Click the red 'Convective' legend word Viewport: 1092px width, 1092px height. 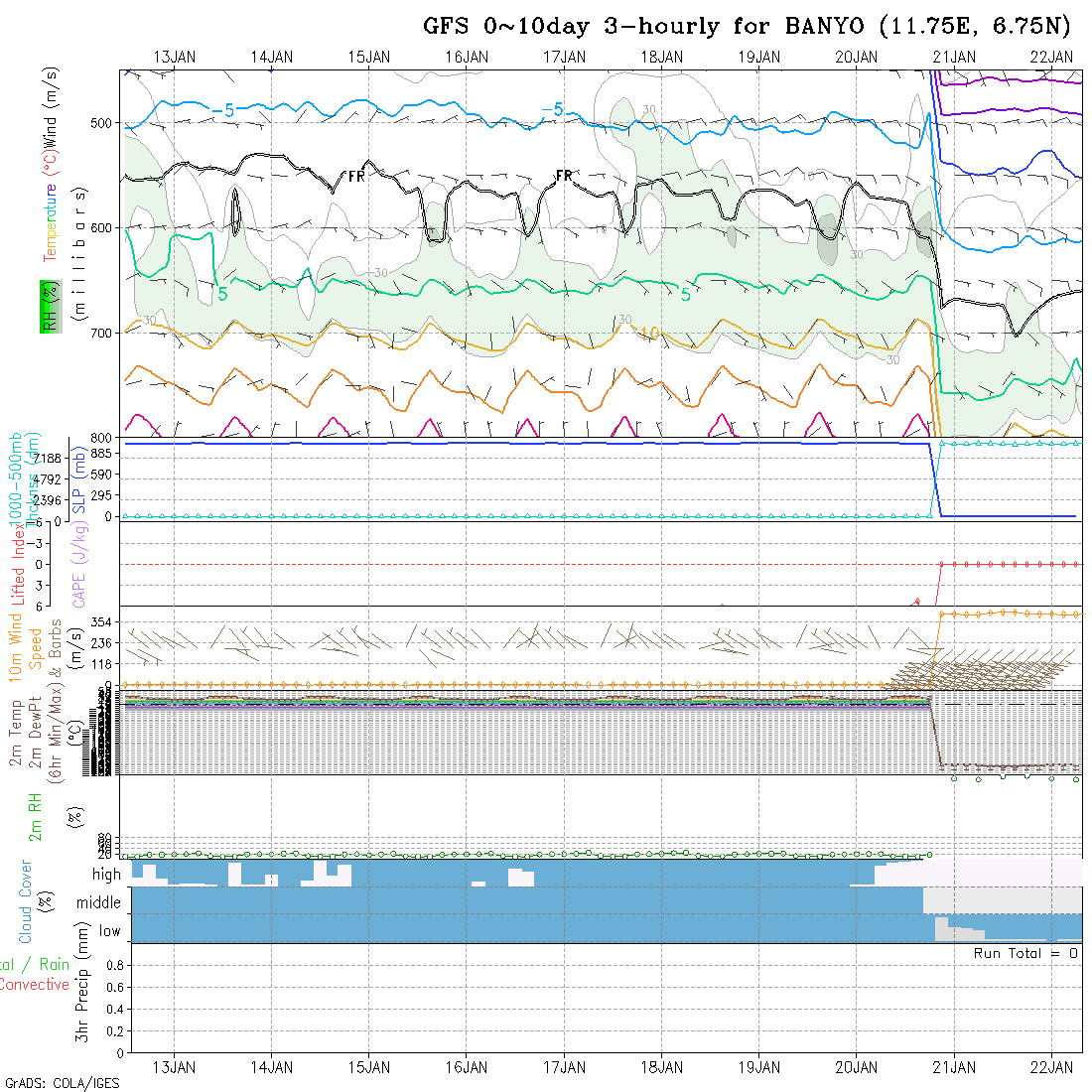(x=34, y=985)
